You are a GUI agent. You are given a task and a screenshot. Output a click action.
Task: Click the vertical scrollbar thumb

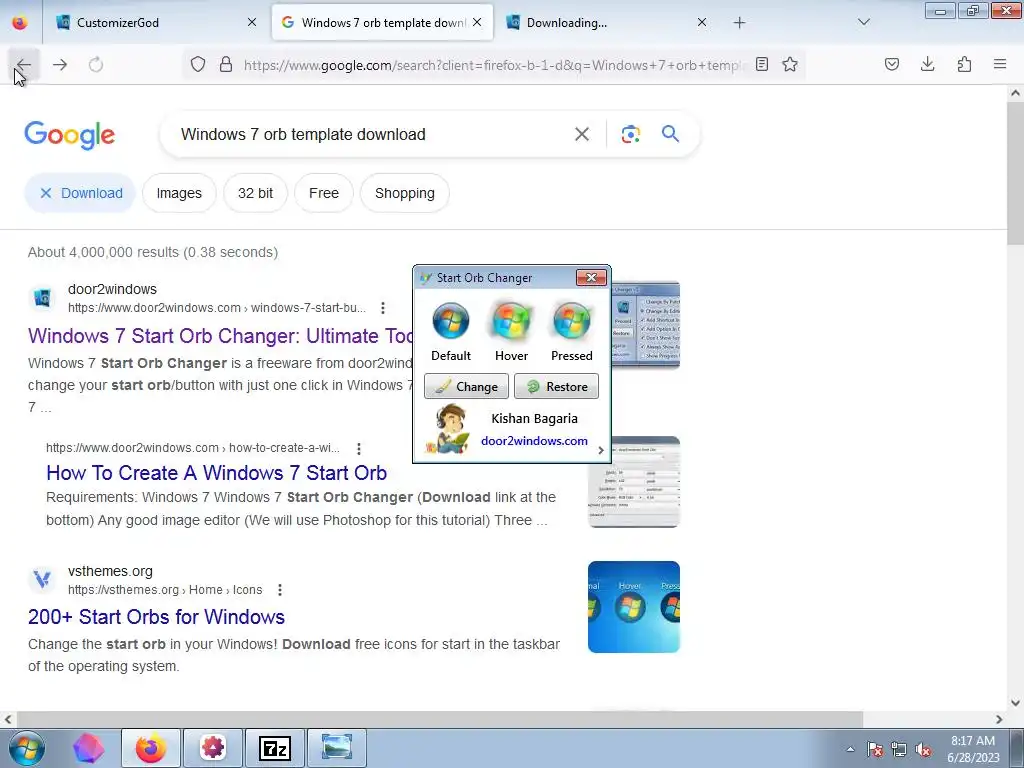point(1015,174)
